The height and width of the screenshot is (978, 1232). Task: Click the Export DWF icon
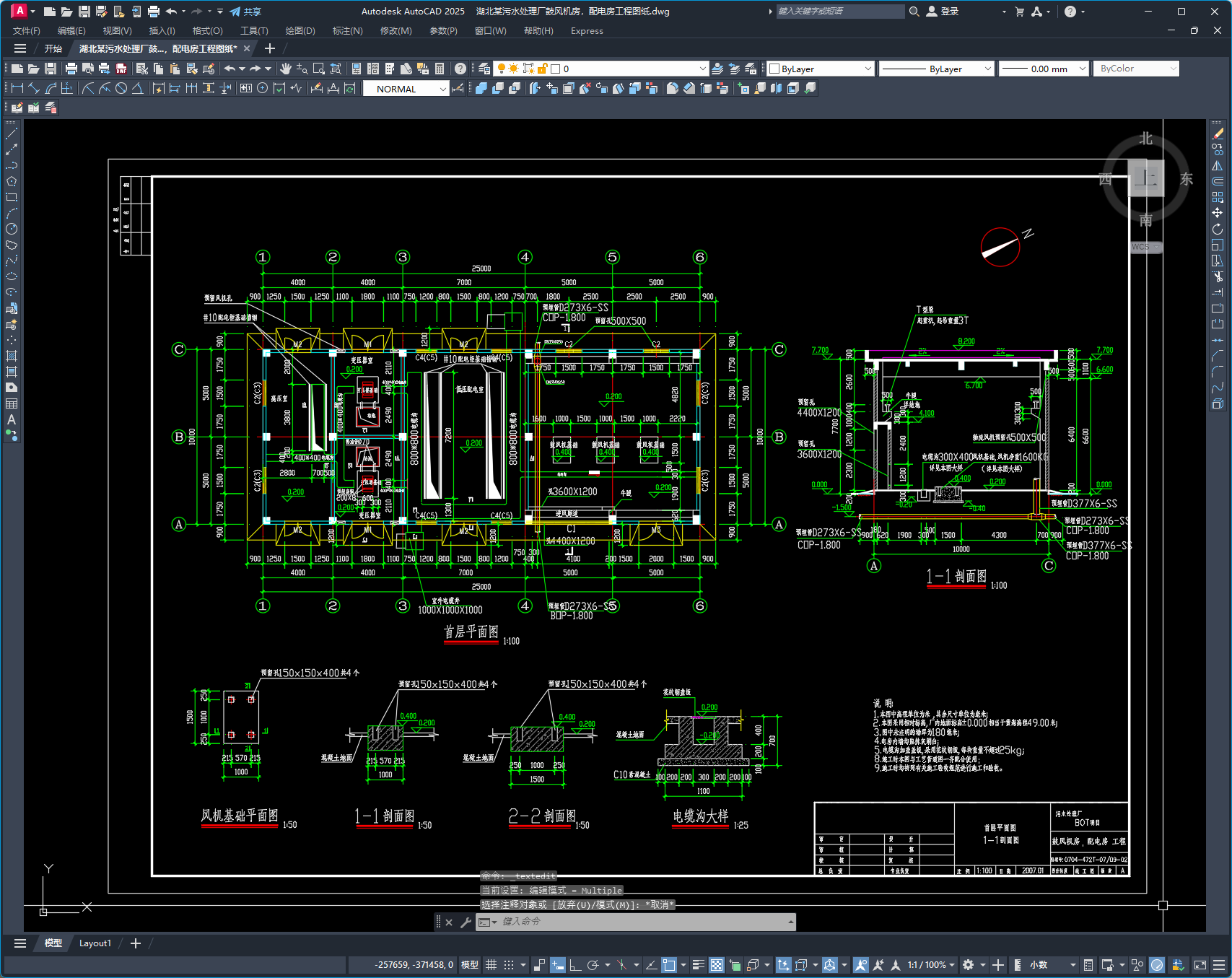[121, 69]
